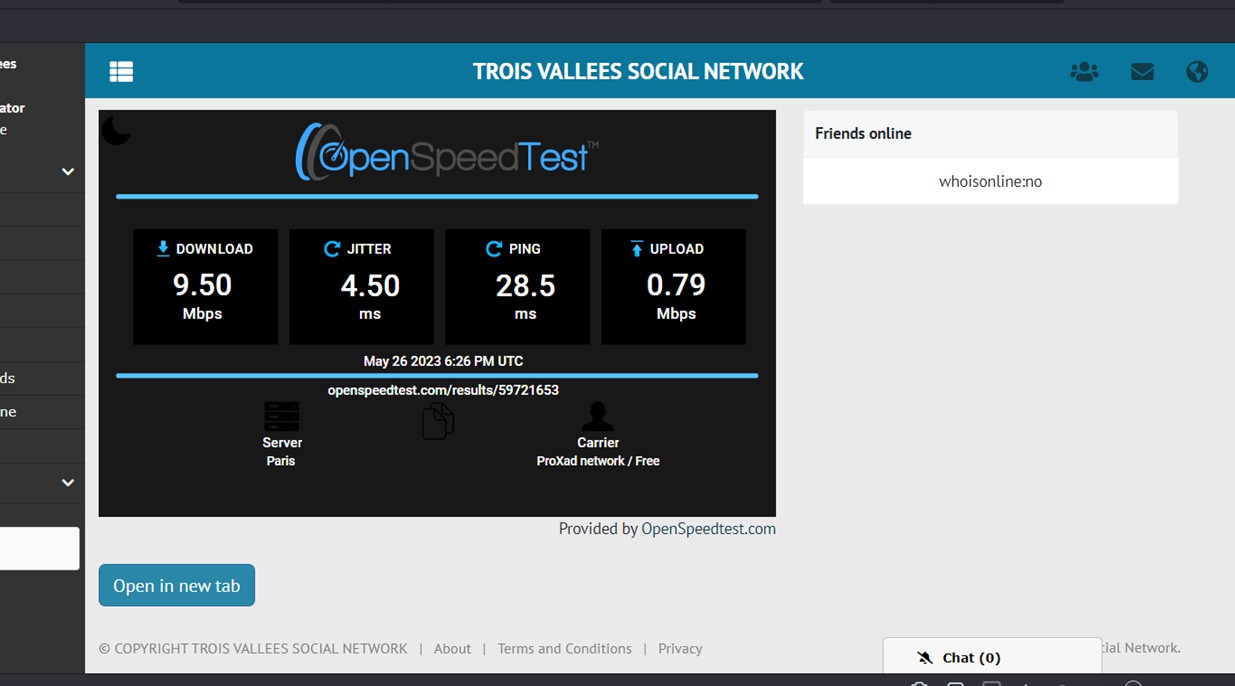Image resolution: width=1235 pixels, height=686 pixels.
Task: Click the OpenSpeedTest logo
Action: point(446,153)
